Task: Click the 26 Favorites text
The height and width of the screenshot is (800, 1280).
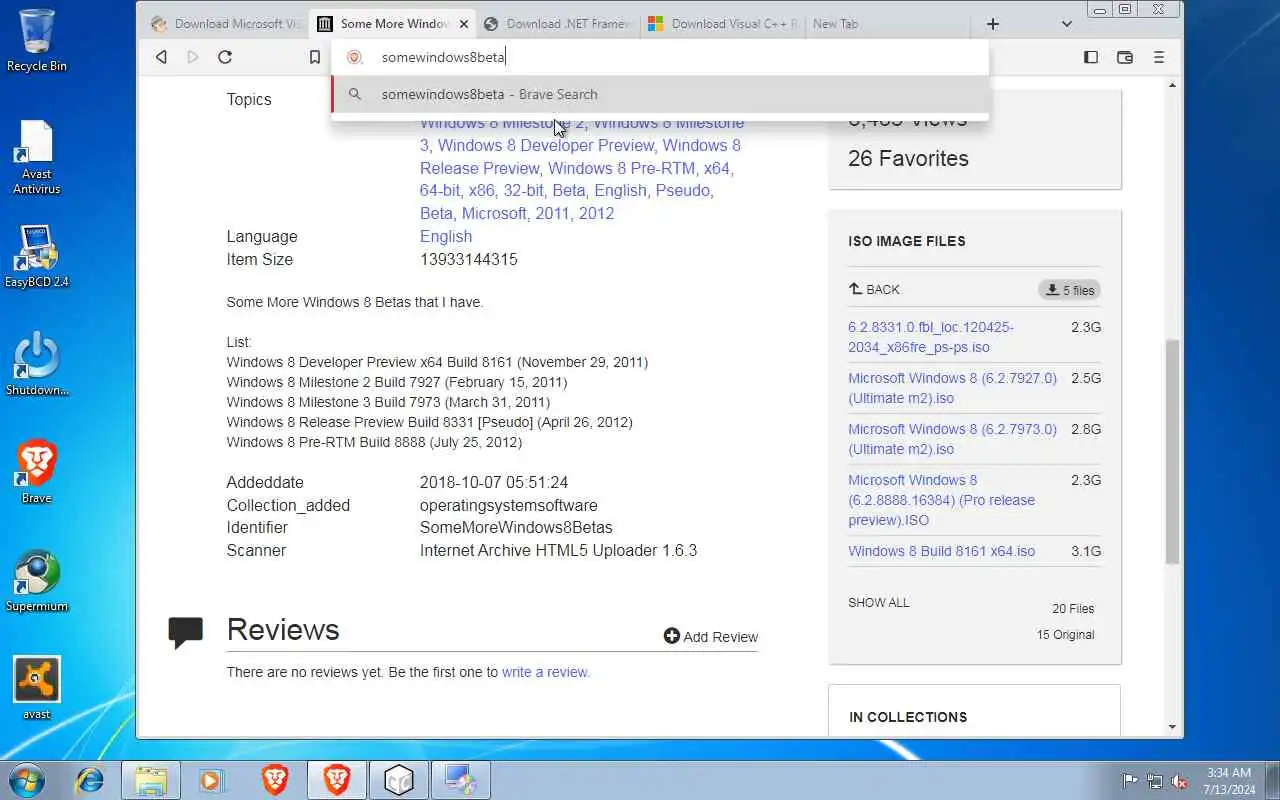Action: pyautogui.click(x=908, y=158)
